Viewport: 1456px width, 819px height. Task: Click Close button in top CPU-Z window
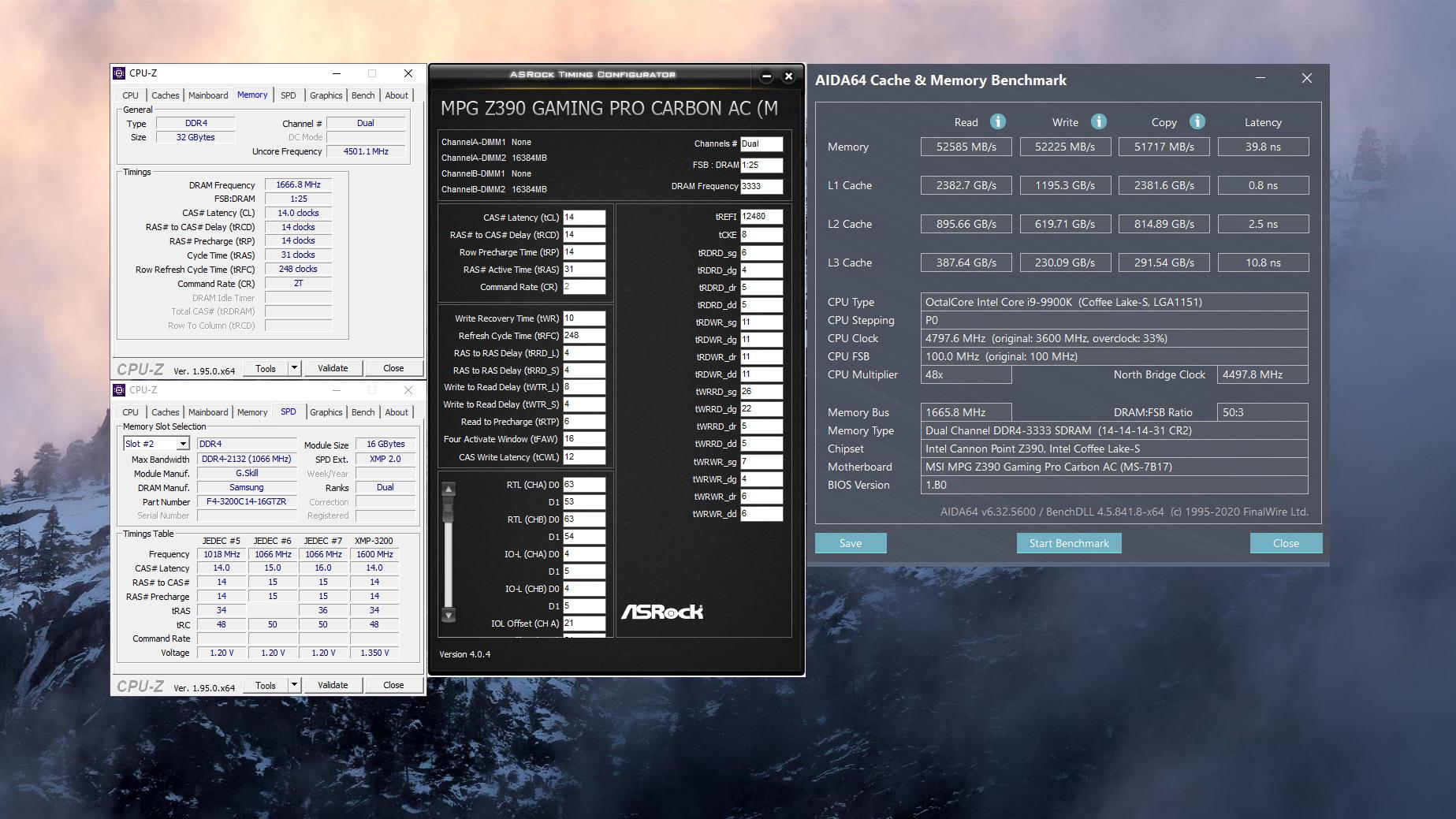[x=393, y=368]
